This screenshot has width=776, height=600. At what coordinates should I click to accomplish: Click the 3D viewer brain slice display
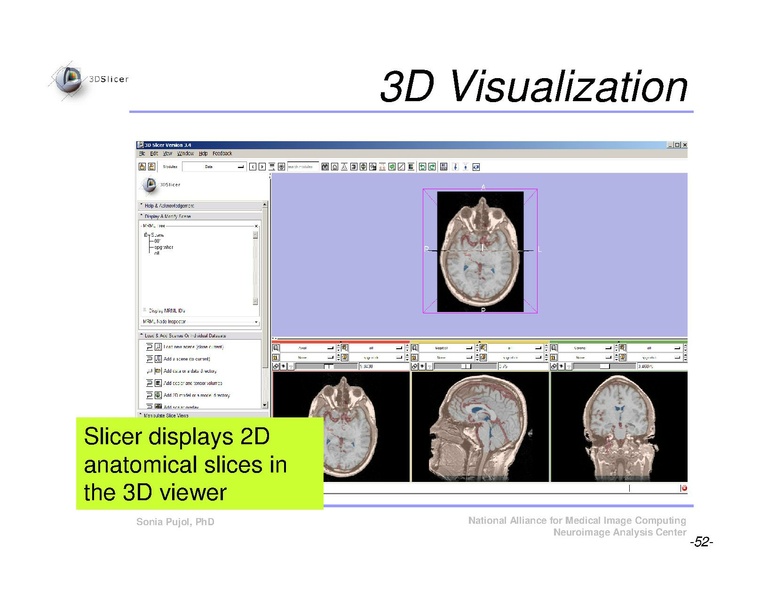pos(480,251)
